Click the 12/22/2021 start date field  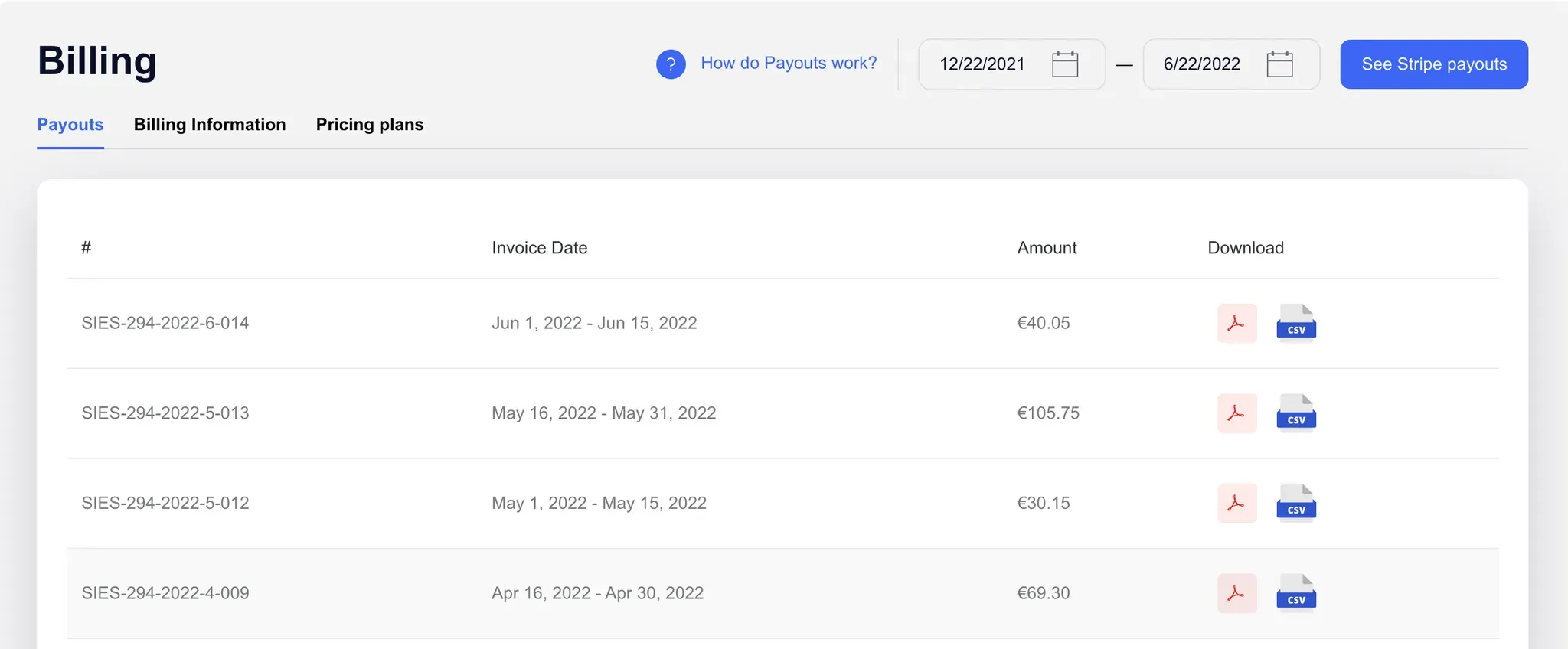tap(982, 64)
